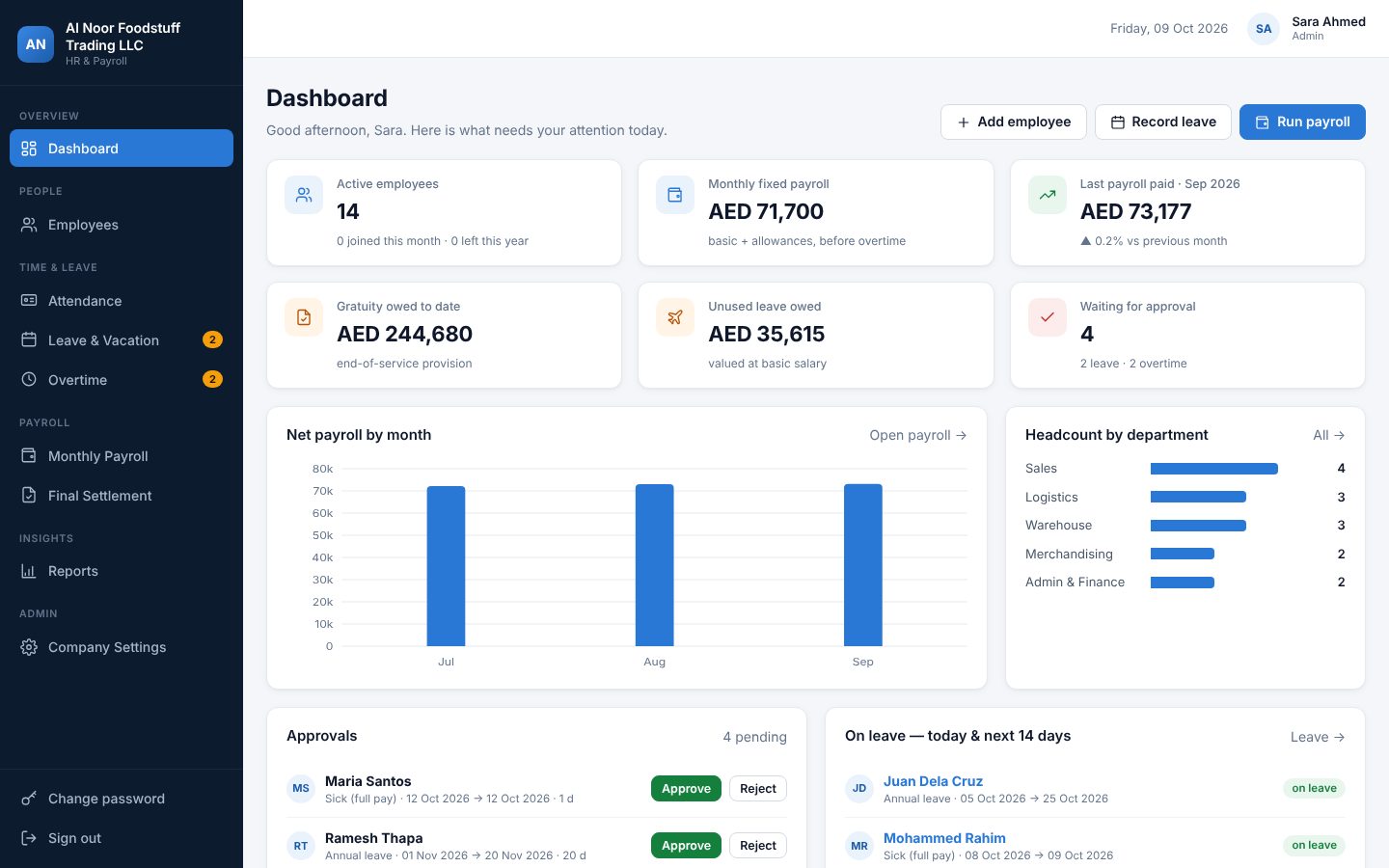Start Run payroll
This screenshot has height=868, width=1389.
pos(1302,122)
